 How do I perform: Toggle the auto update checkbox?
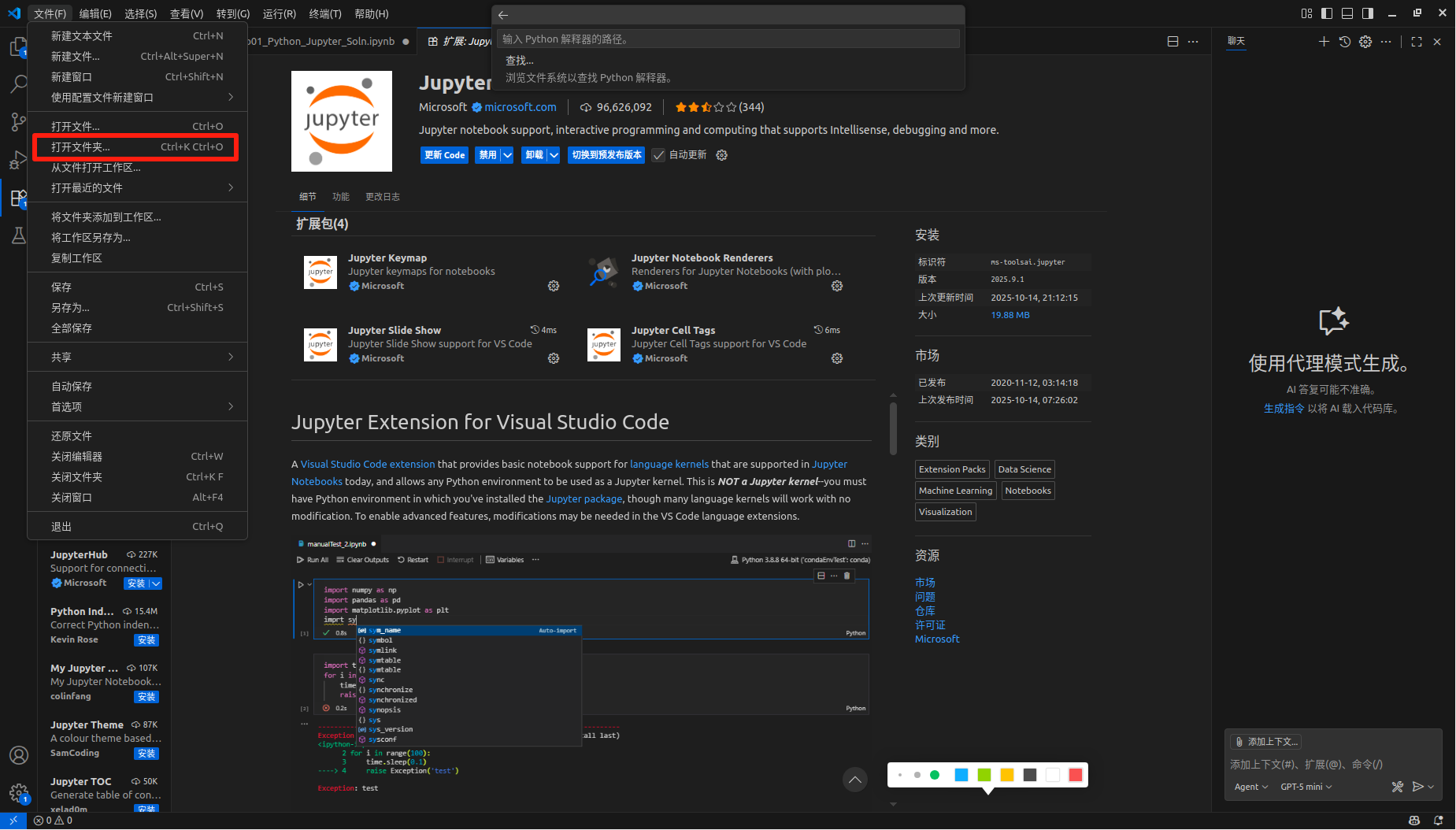pos(658,155)
